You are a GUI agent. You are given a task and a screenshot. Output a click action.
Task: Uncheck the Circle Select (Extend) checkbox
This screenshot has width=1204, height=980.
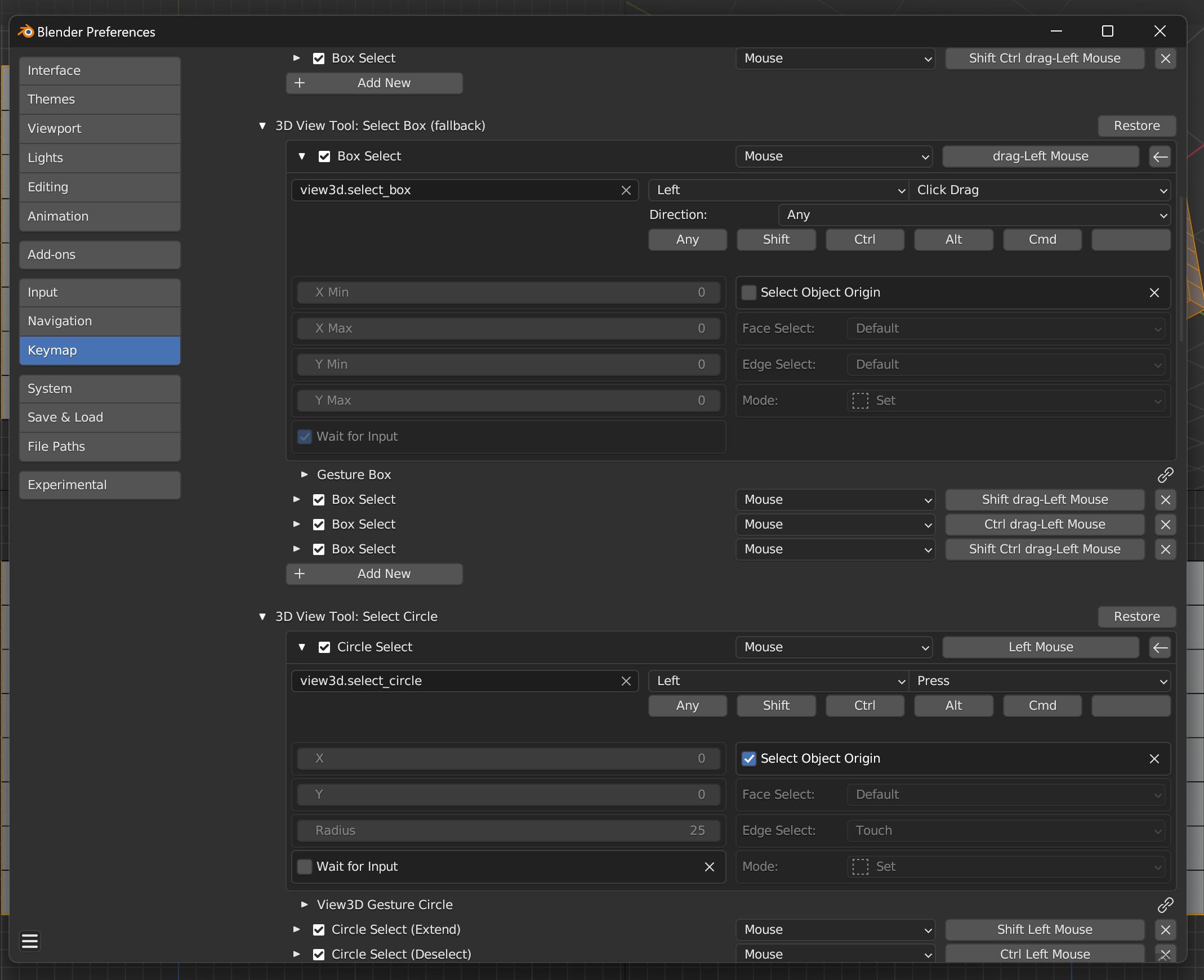319,930
